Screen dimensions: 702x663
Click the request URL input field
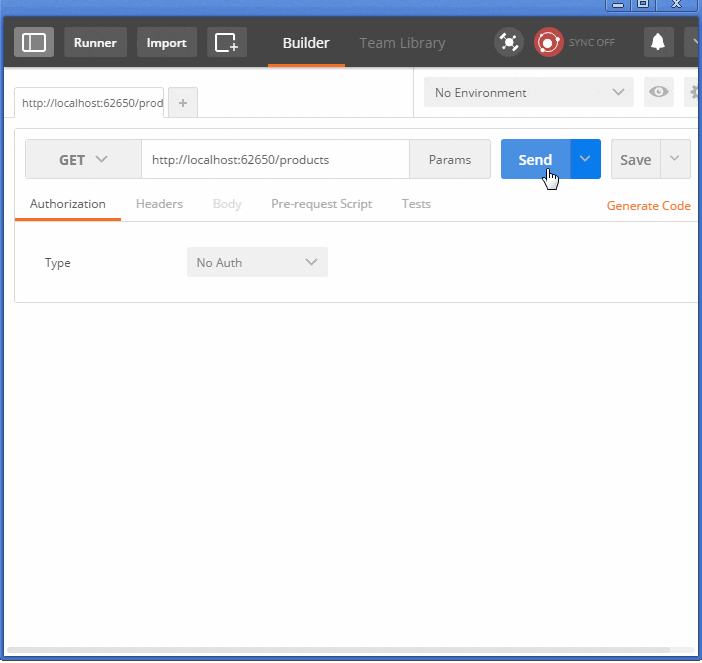click(275, 159)
